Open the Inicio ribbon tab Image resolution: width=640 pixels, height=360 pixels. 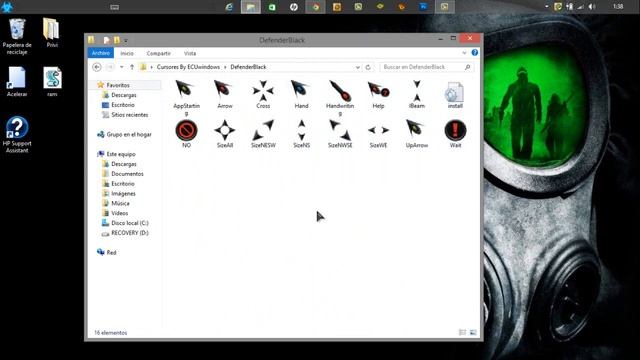click(127, 53)
